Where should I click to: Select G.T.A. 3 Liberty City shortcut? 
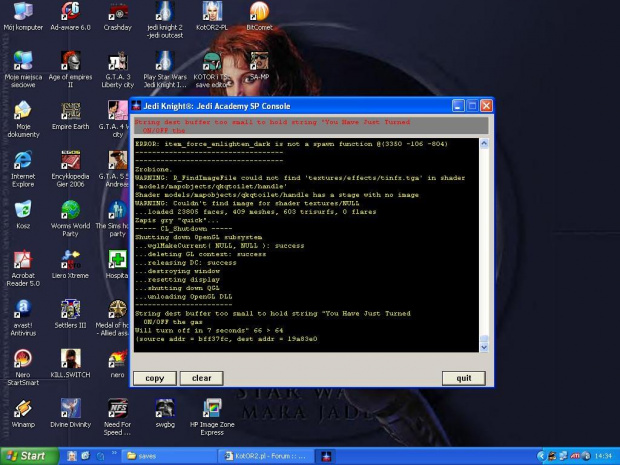point(117,70)
